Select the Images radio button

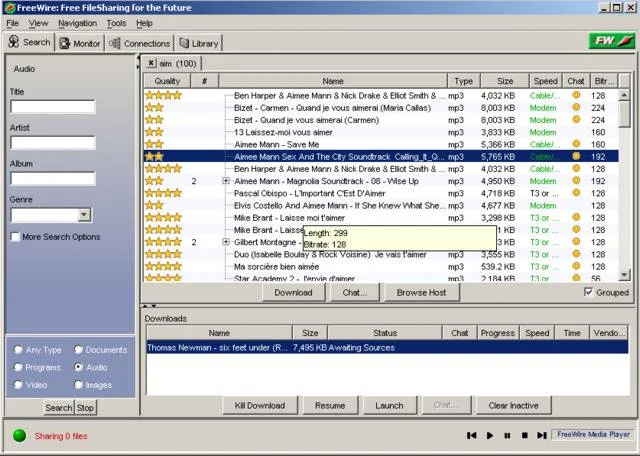[x=78, y=385]
